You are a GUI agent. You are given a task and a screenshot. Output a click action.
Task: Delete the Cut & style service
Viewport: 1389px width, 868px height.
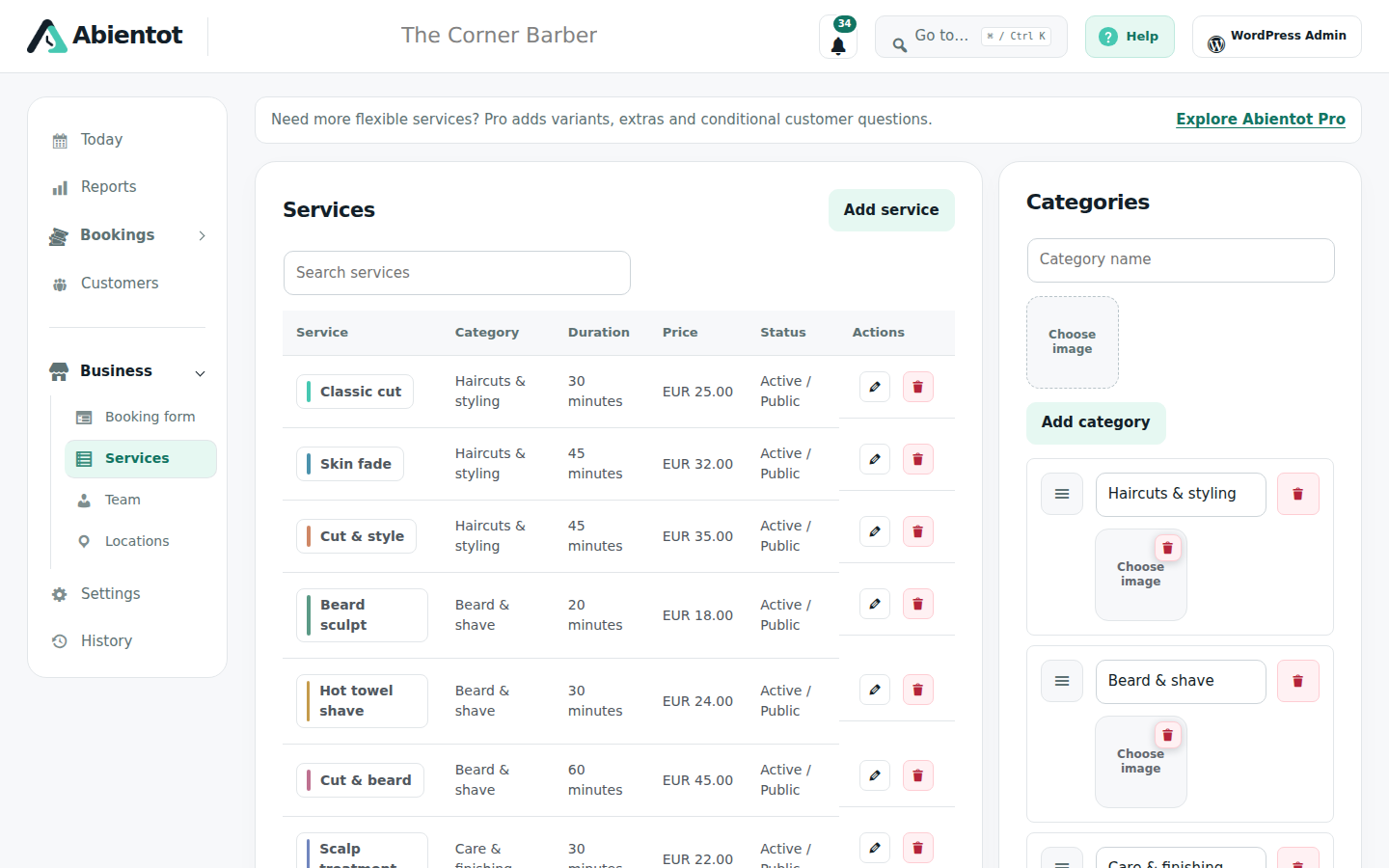pyautogui.click(x=917, y=531)
